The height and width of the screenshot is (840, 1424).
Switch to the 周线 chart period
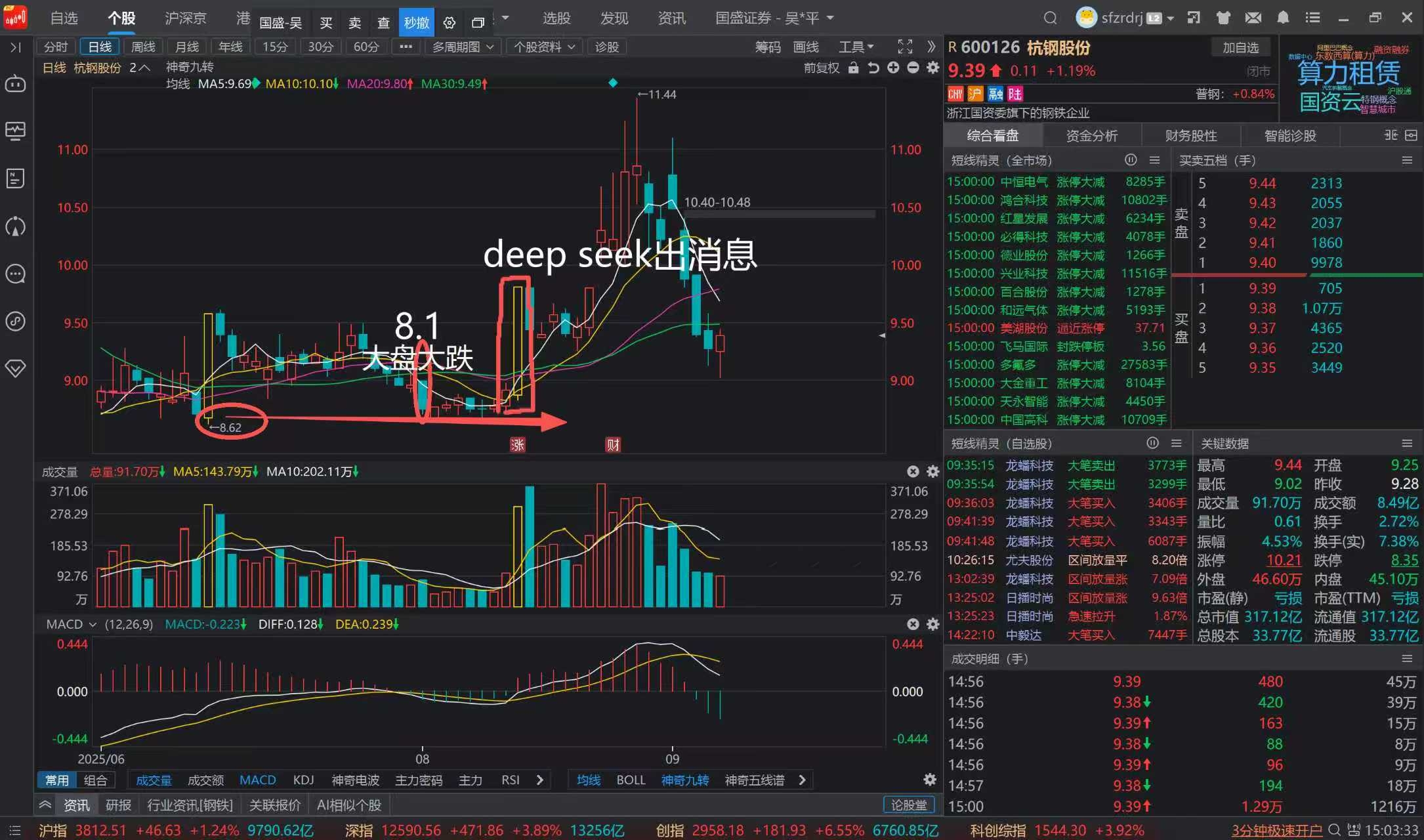[143, 47]
